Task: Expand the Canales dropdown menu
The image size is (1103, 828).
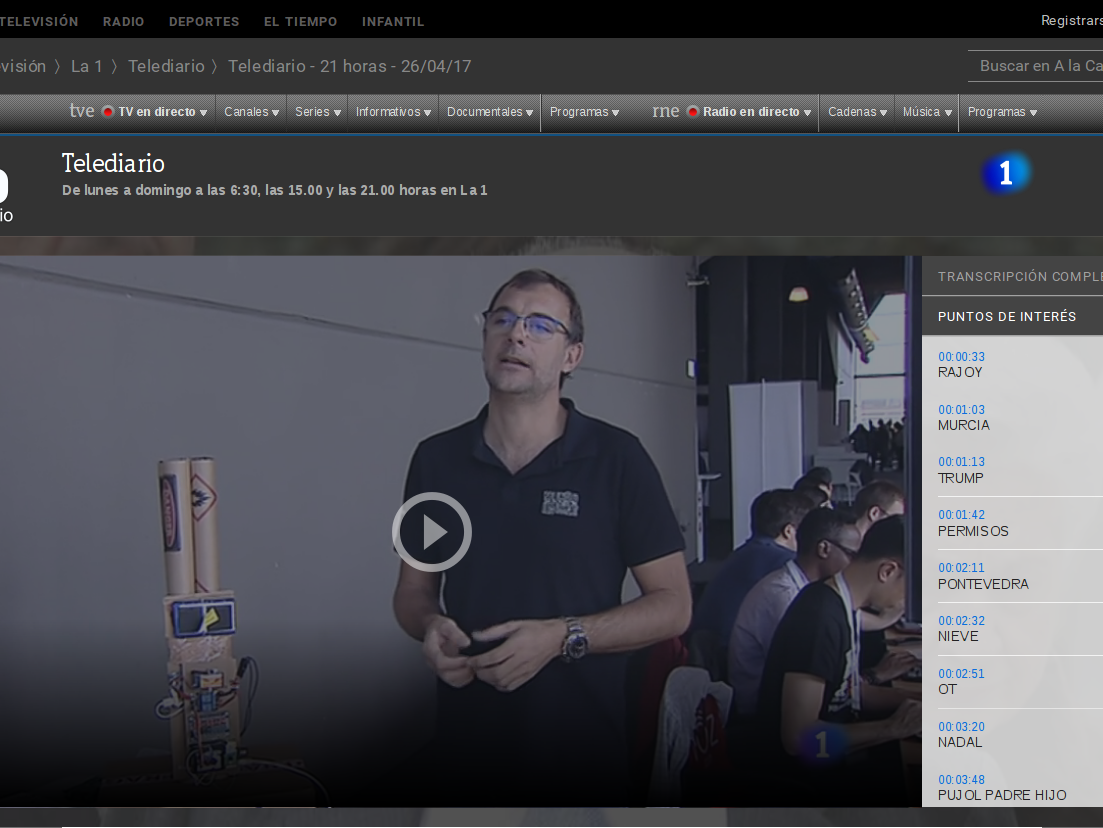Action: click(251, 112)
